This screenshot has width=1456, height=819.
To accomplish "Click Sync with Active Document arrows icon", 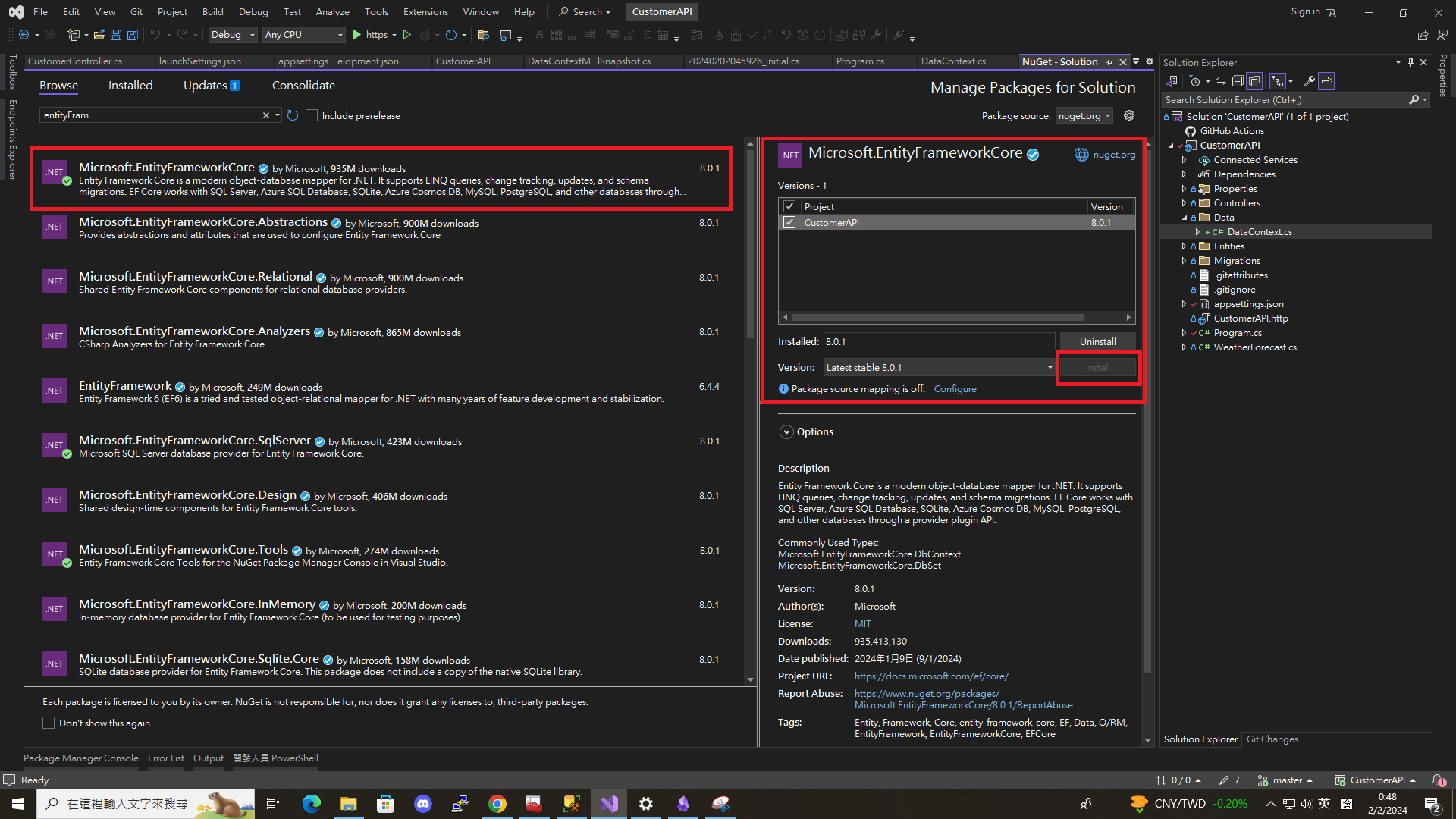I will [1221, 81].
